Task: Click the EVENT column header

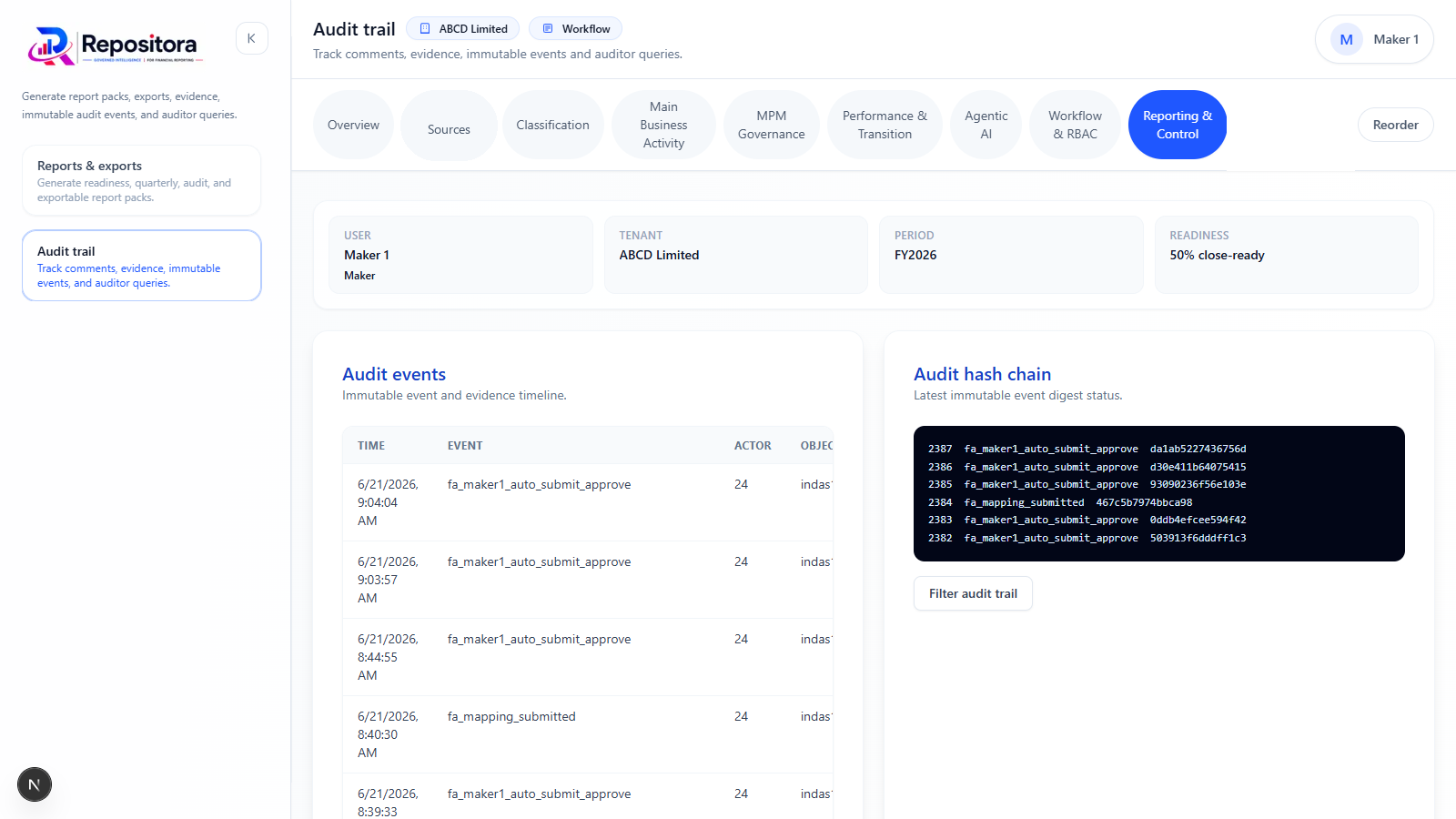Action: pos(465,446)
